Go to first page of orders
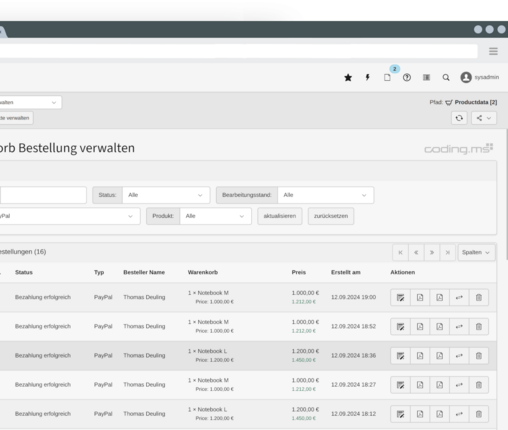Viewport: 508px width, 430px height. pyautogui.click(x=400, y=252)
